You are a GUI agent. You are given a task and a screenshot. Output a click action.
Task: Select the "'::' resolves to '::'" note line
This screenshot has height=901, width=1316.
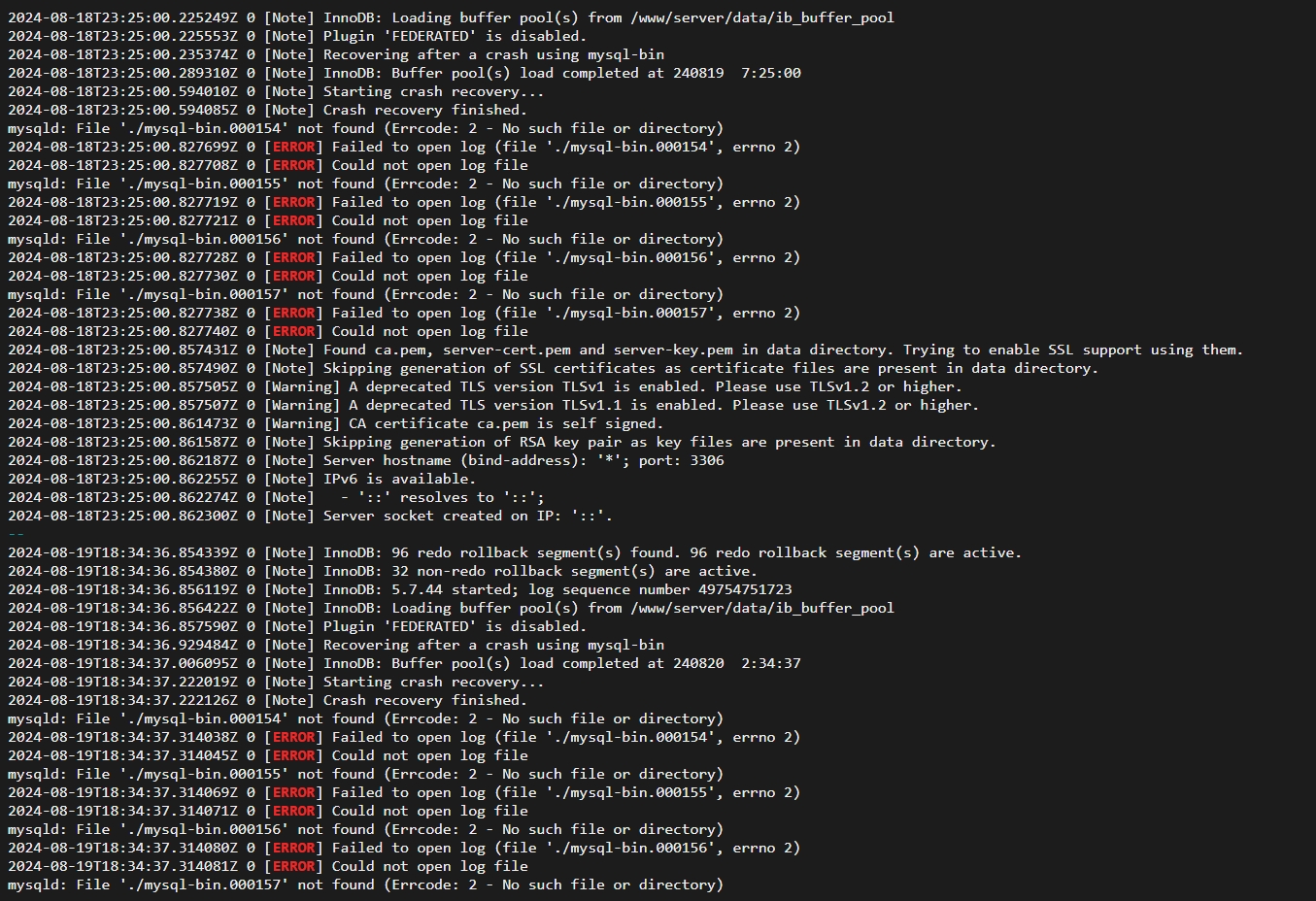tap(277, 497)
